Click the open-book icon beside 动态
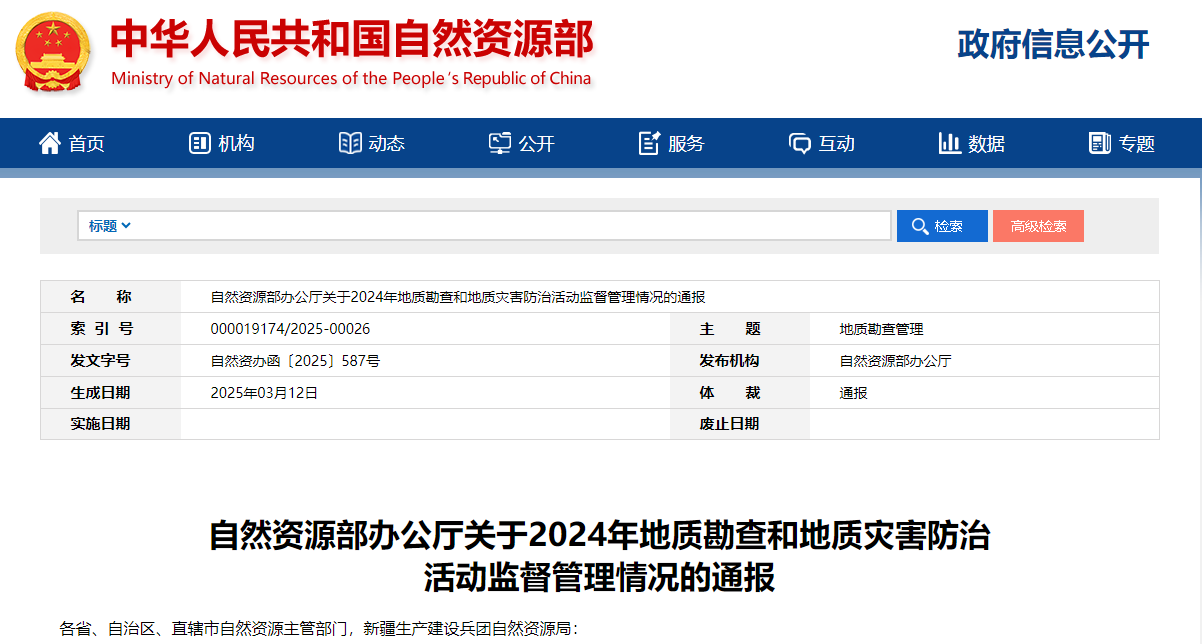Image resolution: width=1202 pixels, height=644 pixels. [350, 143]
